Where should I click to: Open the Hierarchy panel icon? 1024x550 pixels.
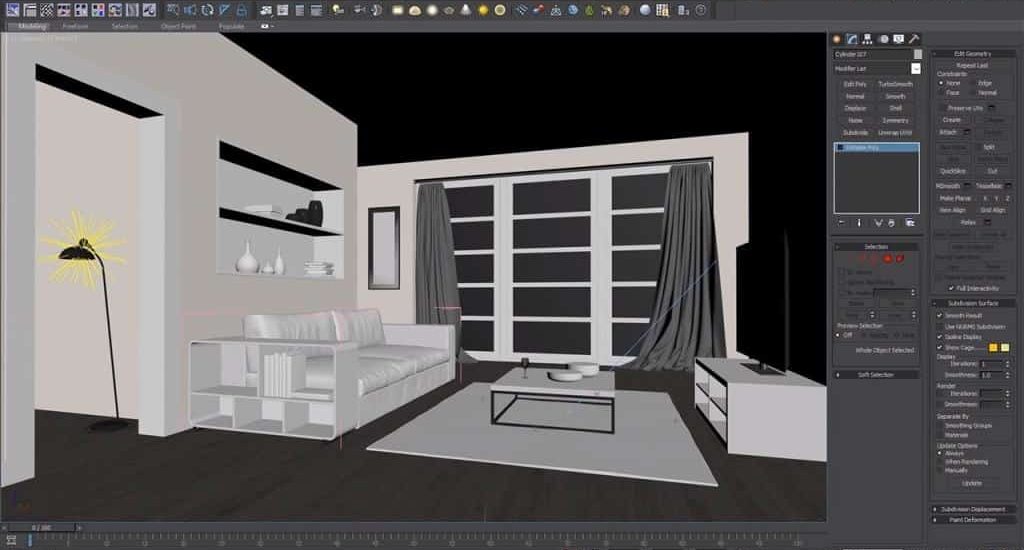coord(868,38)
